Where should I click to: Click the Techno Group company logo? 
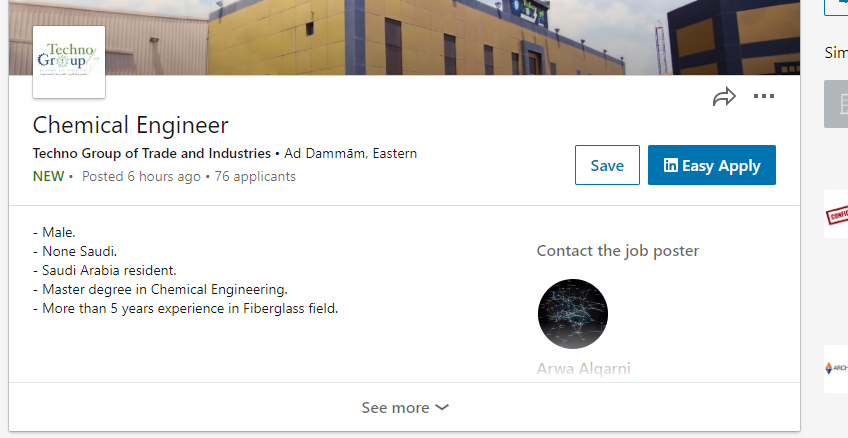click(x=69, y=62)
